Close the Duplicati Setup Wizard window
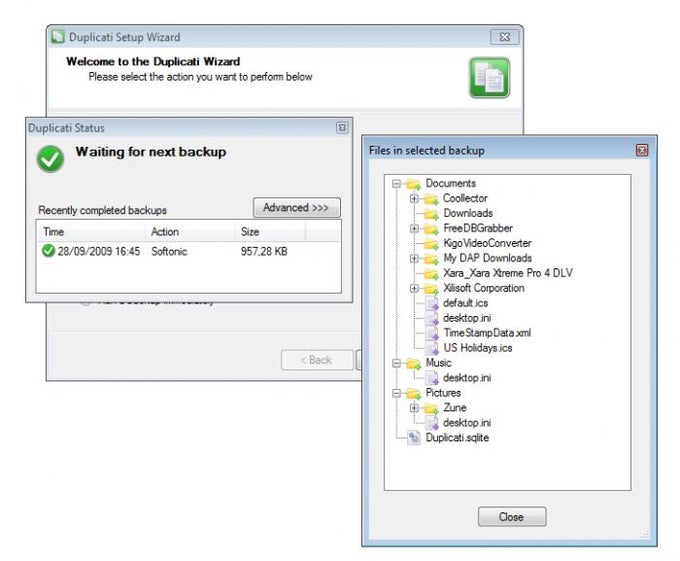Screen dimensions: 680x561 [x=504, y=37]
